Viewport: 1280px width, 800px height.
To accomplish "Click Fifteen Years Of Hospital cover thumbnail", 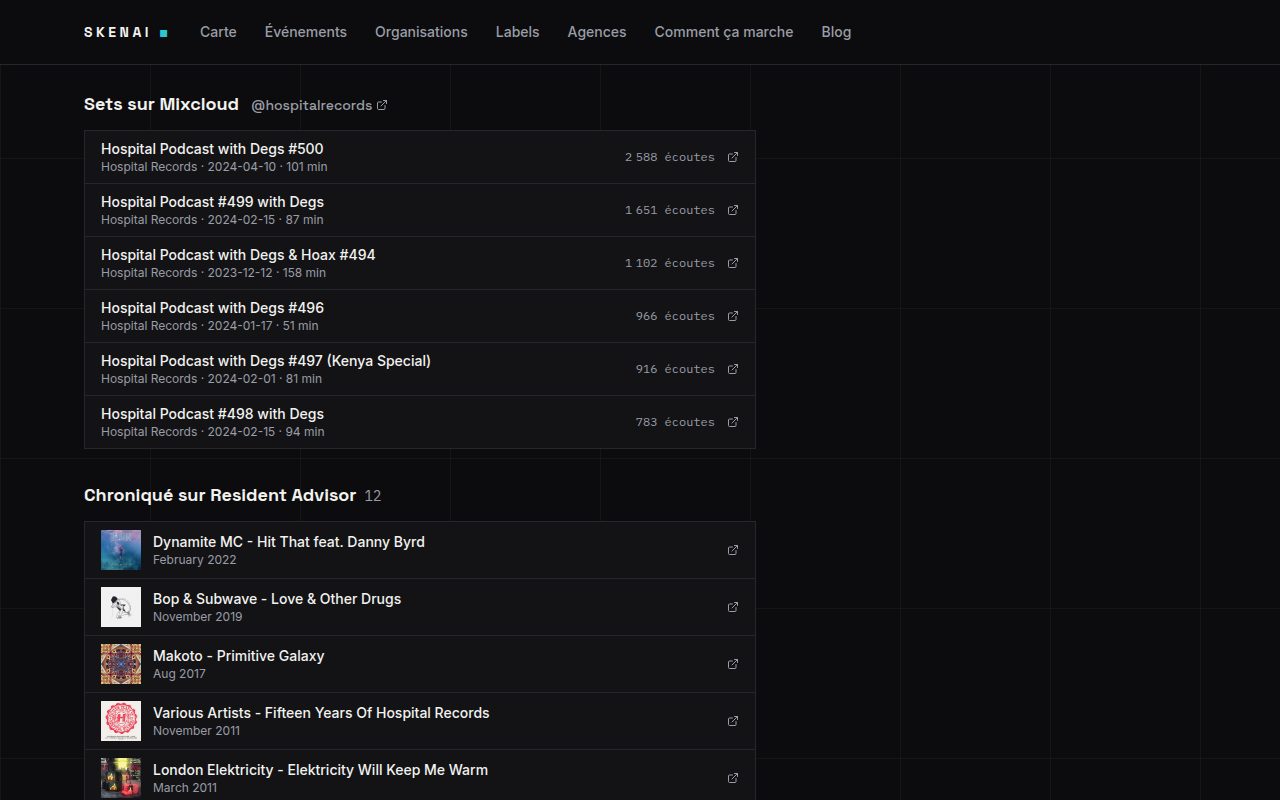I will tap(121, 721).
